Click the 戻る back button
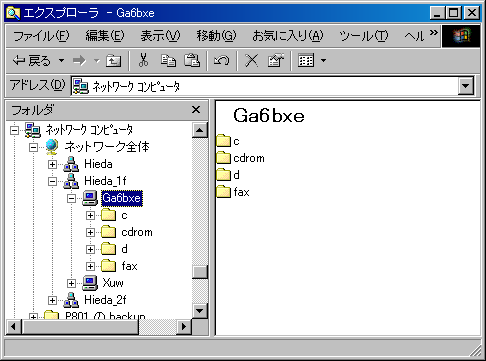The image size is (486, 361). (x=32, y=61)
